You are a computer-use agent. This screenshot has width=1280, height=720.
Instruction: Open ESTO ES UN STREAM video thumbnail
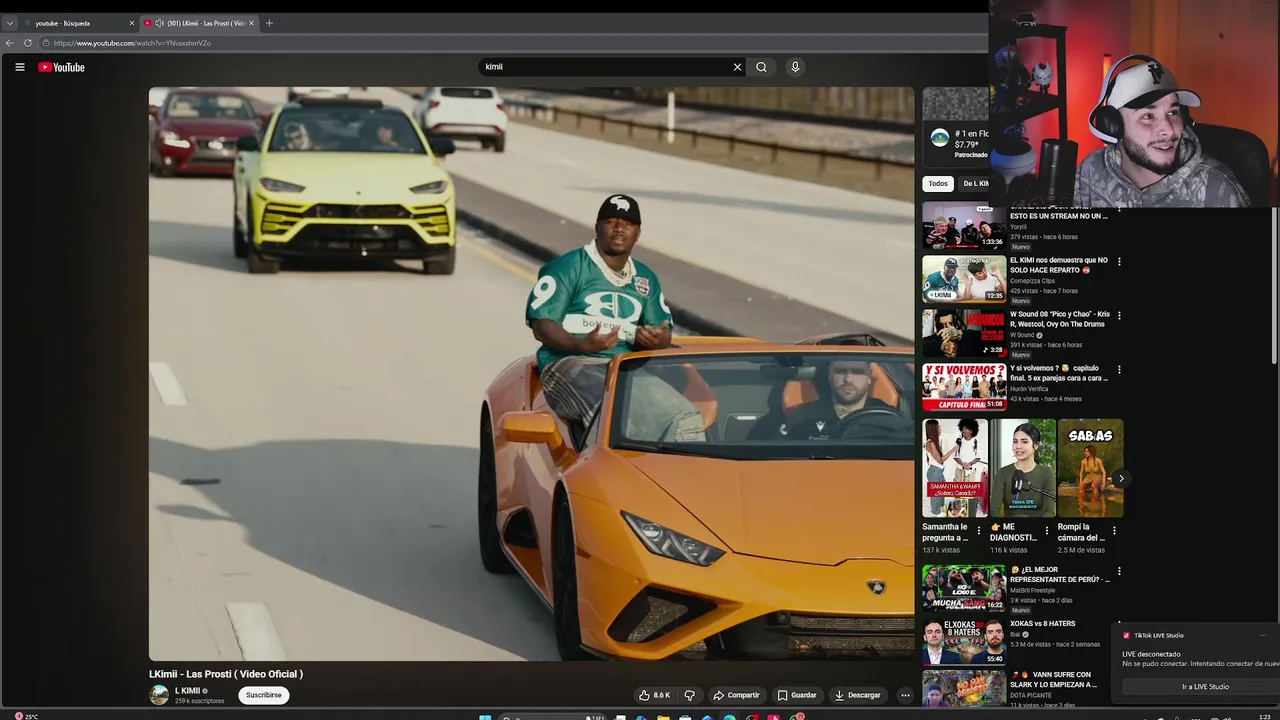[964, 225]
